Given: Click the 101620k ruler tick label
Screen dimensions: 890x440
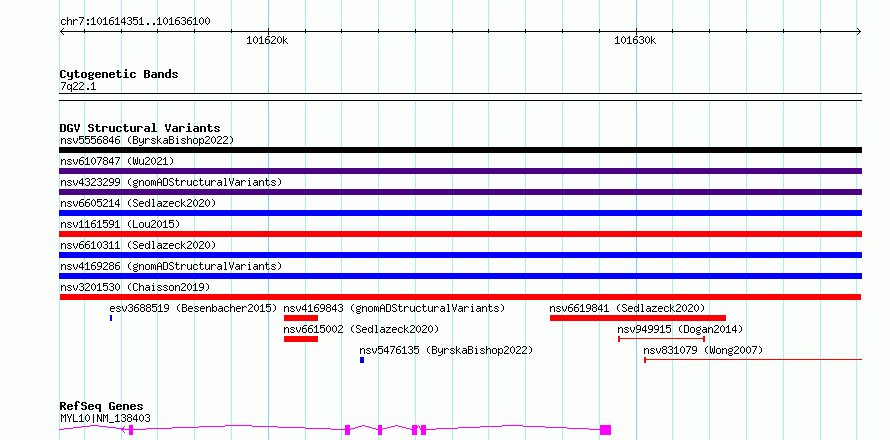Looking at the screenshot, I should click(267, 41).
